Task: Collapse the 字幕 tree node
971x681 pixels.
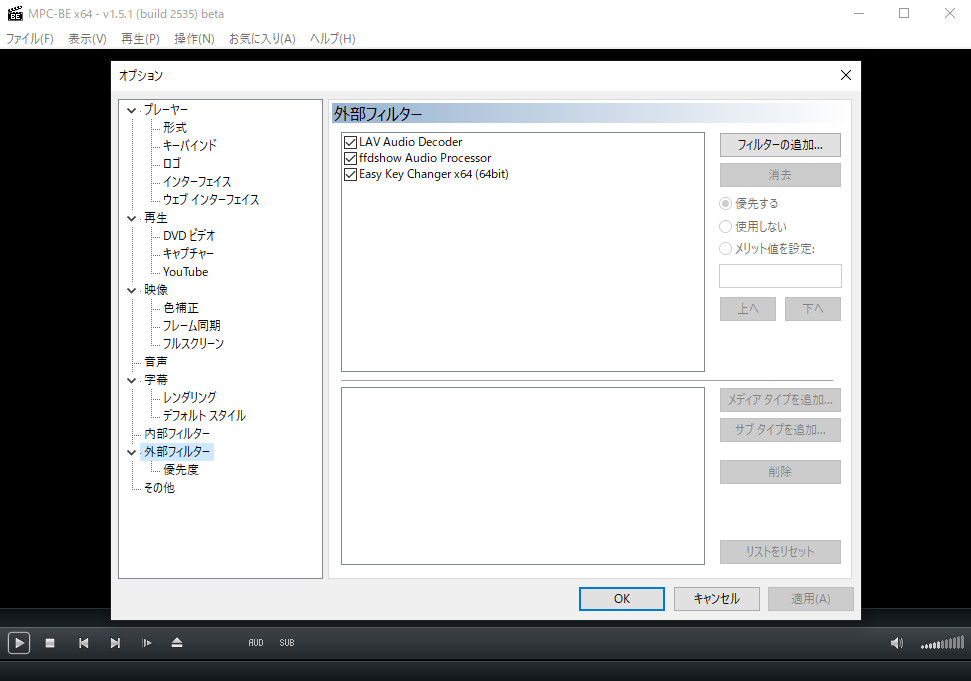Action: tap(131, 380)
